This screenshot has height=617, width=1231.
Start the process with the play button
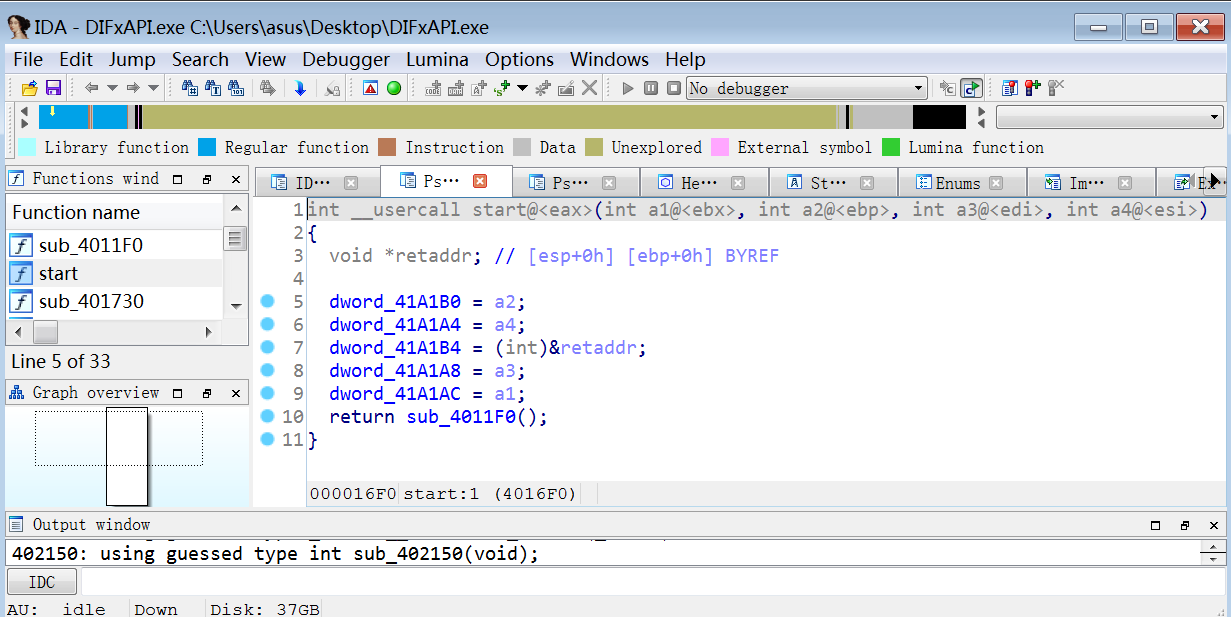tap(628, 88)
